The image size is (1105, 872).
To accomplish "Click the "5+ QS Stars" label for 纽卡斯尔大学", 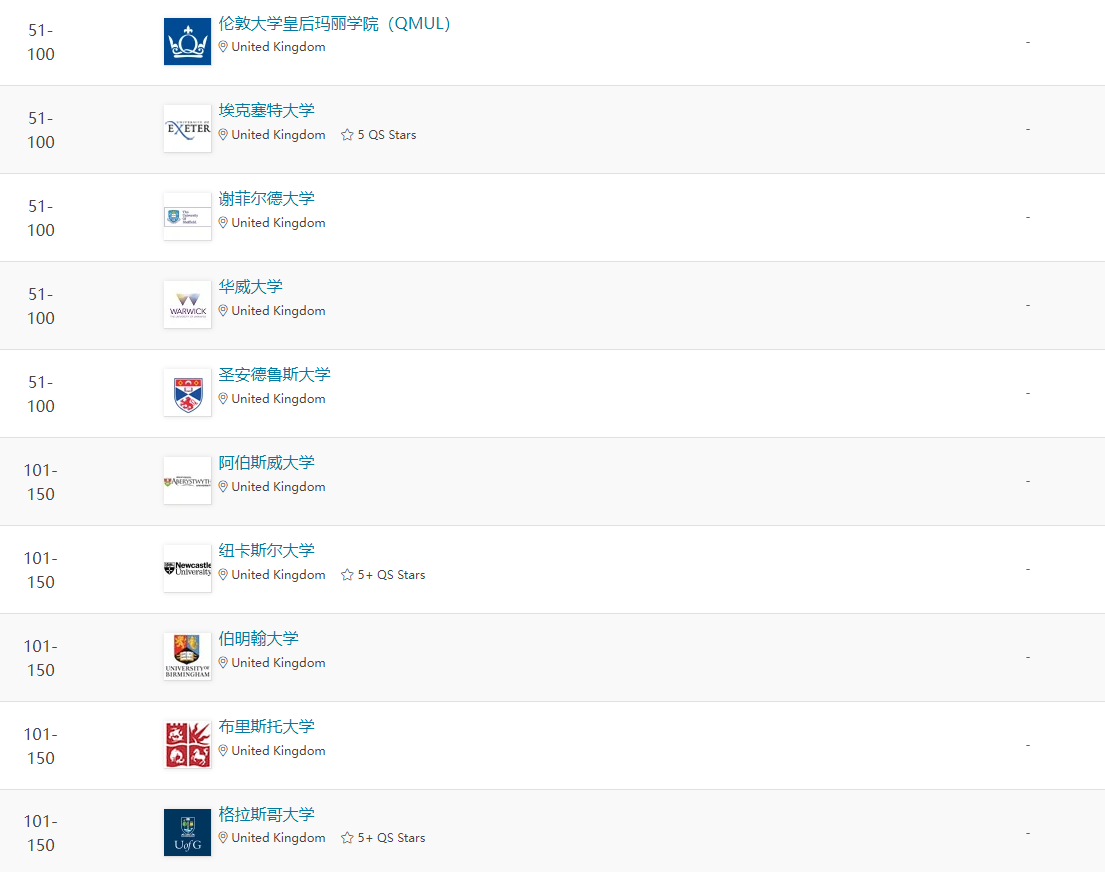I will pyautogui.click(x=391, y=575).
